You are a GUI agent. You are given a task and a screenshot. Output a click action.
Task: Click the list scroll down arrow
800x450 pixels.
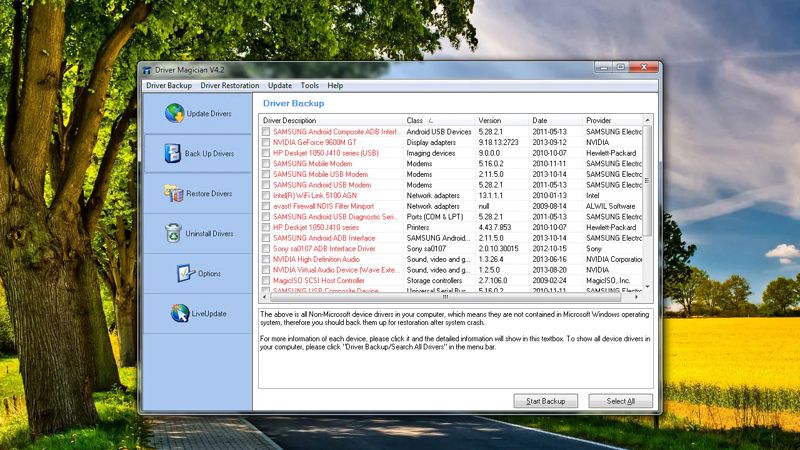point(647,287)
